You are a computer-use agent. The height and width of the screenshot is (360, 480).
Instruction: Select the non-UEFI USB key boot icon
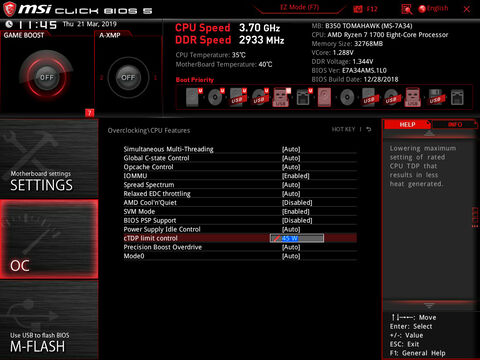pos(413,97)
